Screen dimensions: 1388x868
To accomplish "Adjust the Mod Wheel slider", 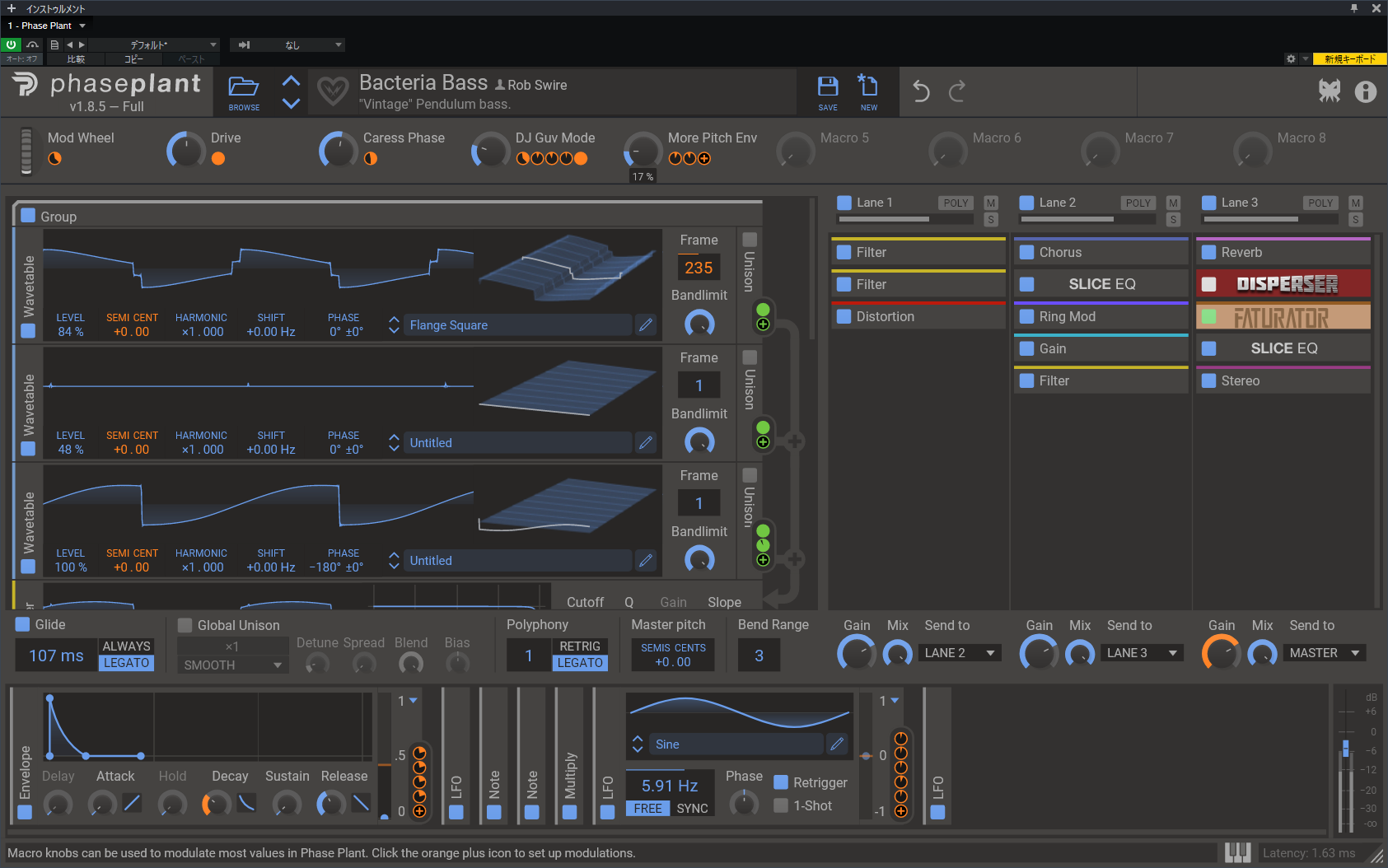I will click(26, 151).
